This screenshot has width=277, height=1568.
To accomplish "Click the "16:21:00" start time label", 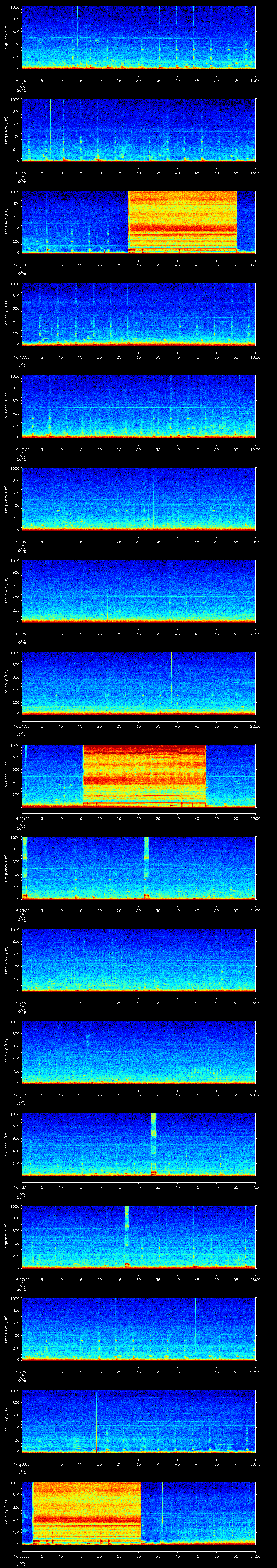I will tap(22, 726).
